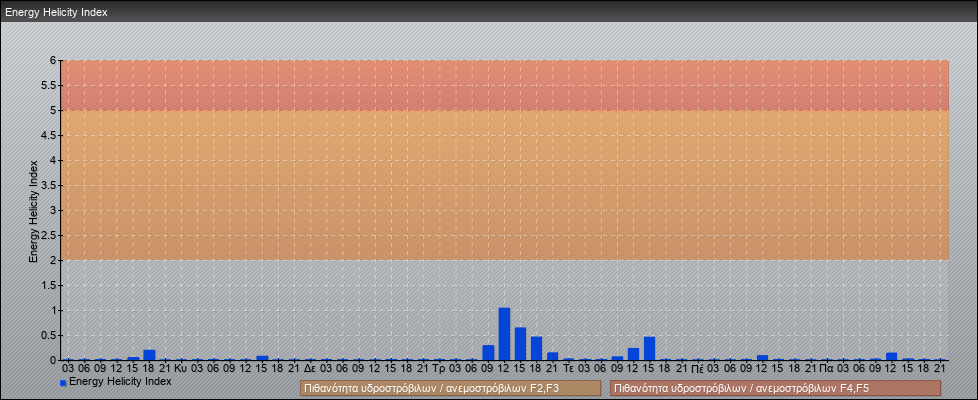Click the bar at hour 12 after Τε

coord(633,354)
